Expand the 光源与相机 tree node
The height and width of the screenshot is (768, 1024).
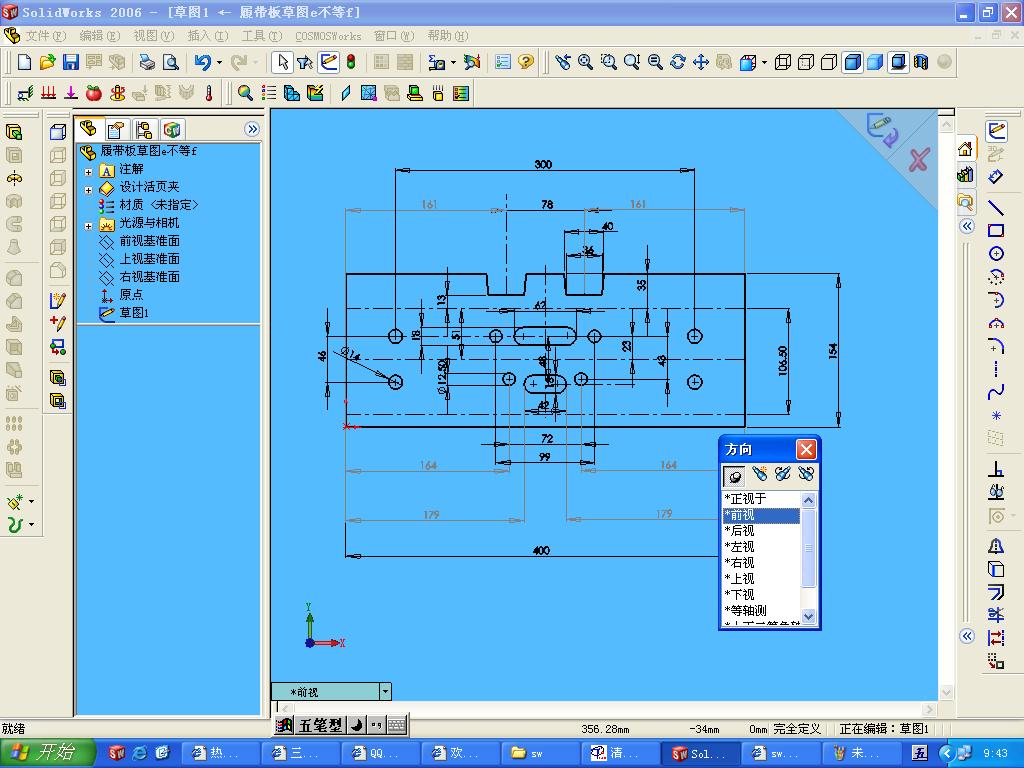(88, 227)
